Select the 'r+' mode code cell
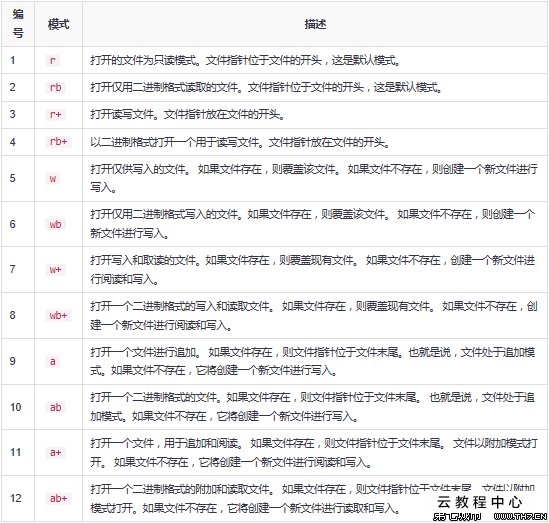This screenshot has width=549, height=523. click(55, 114)
